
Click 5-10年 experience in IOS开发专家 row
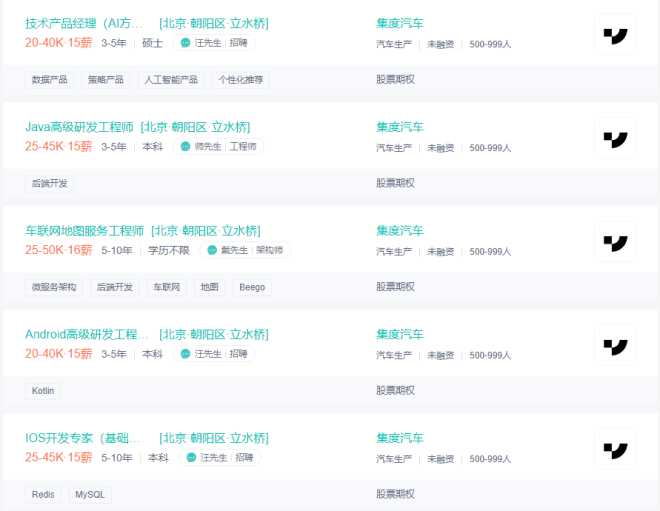tap(117, 458)
